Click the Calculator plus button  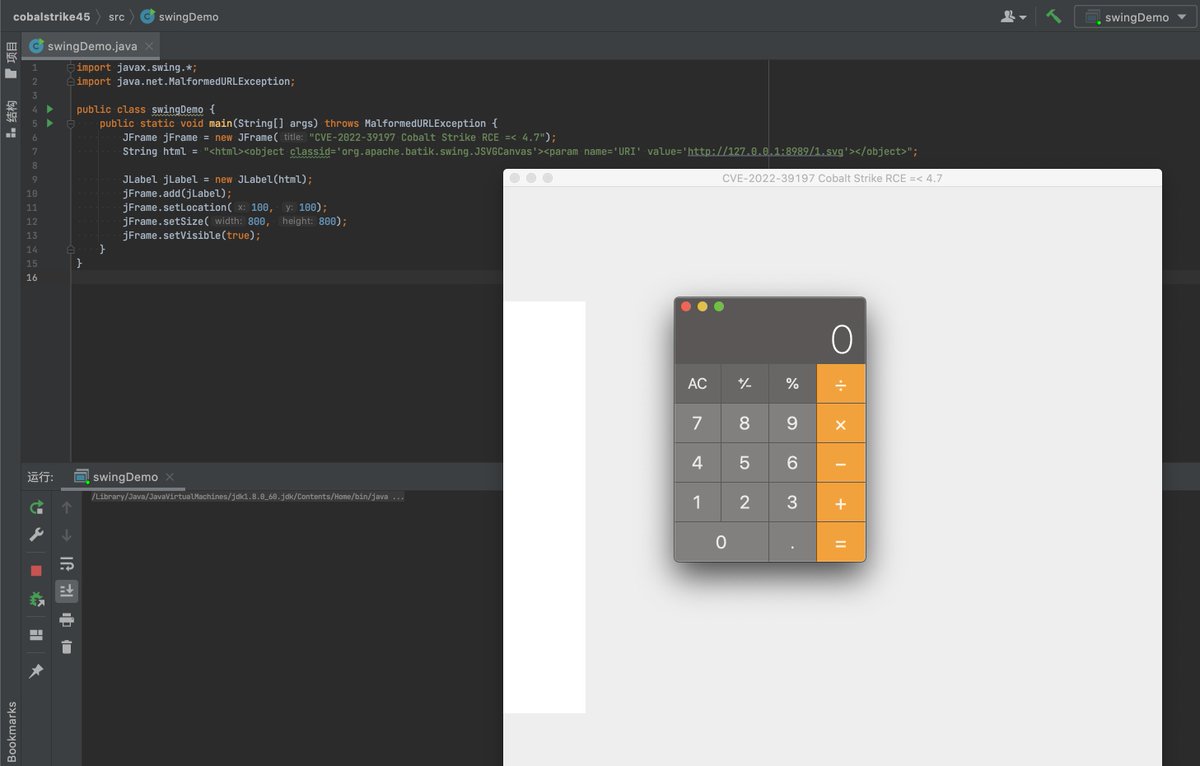pos(841,503)
